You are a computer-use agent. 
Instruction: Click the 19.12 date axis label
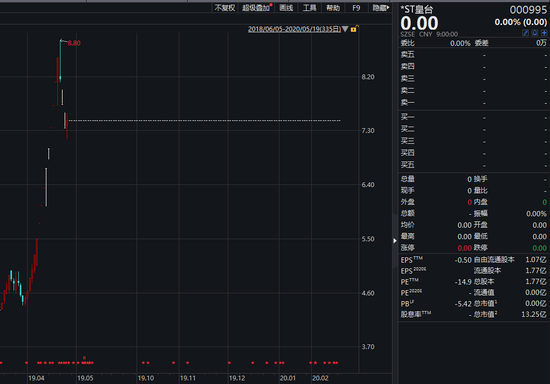(237, 378)
